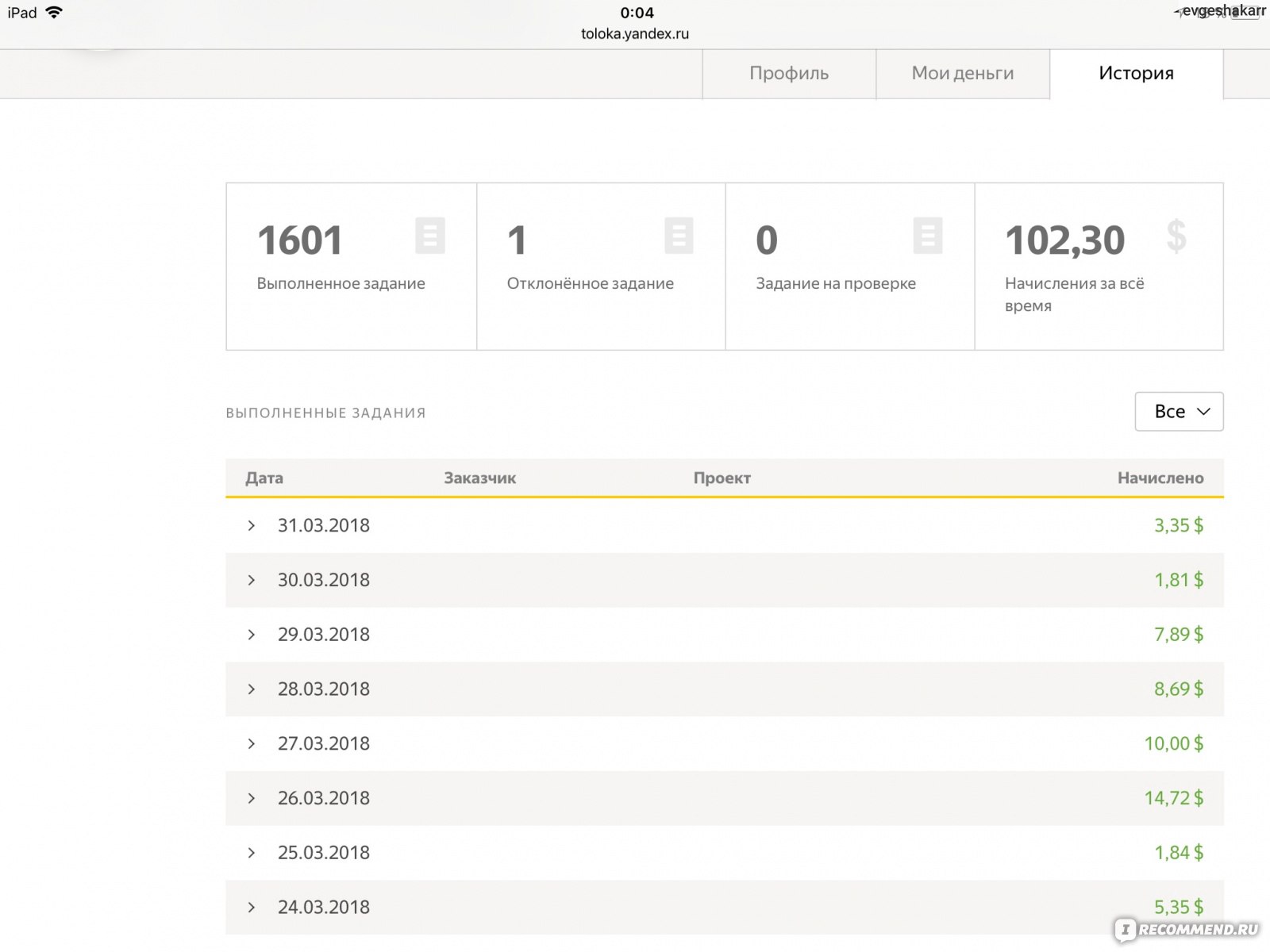Screen dimensions: 1270x952
Task: Click the 3,35 $ amount
Action: (1179, 525)
